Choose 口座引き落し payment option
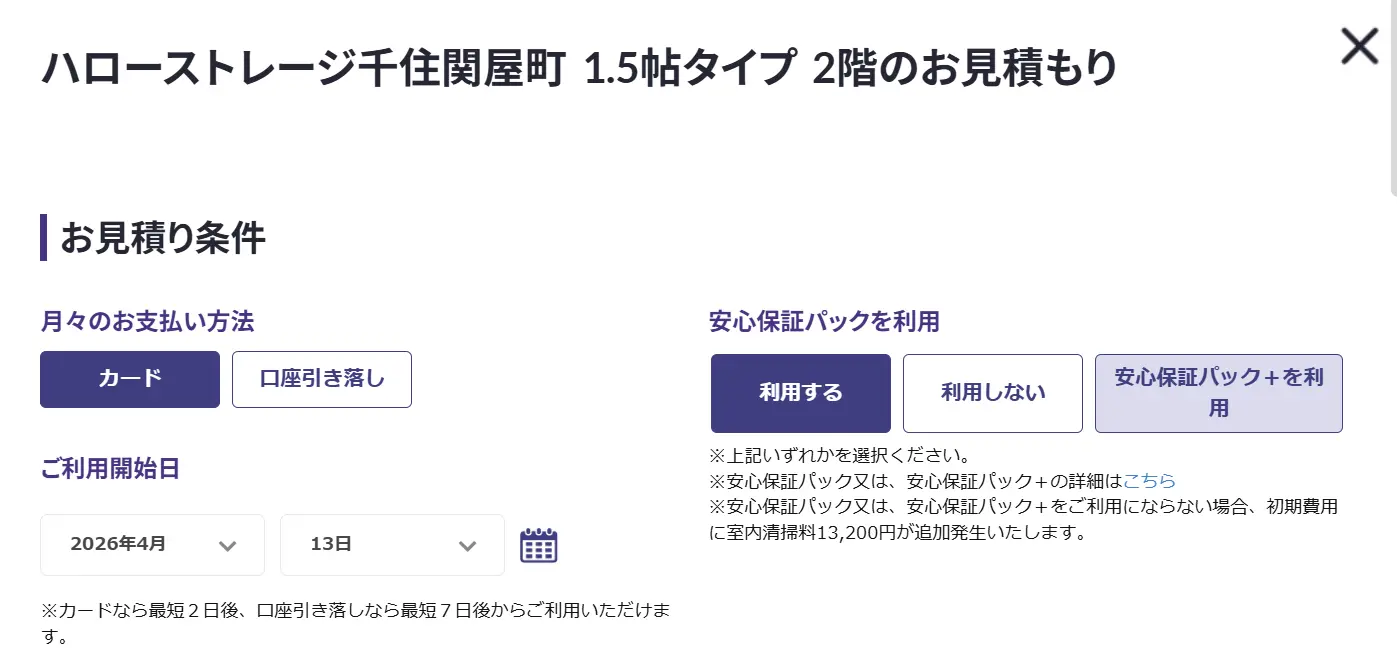This screenshot has width=1397, height=651. tap(322, 379)
